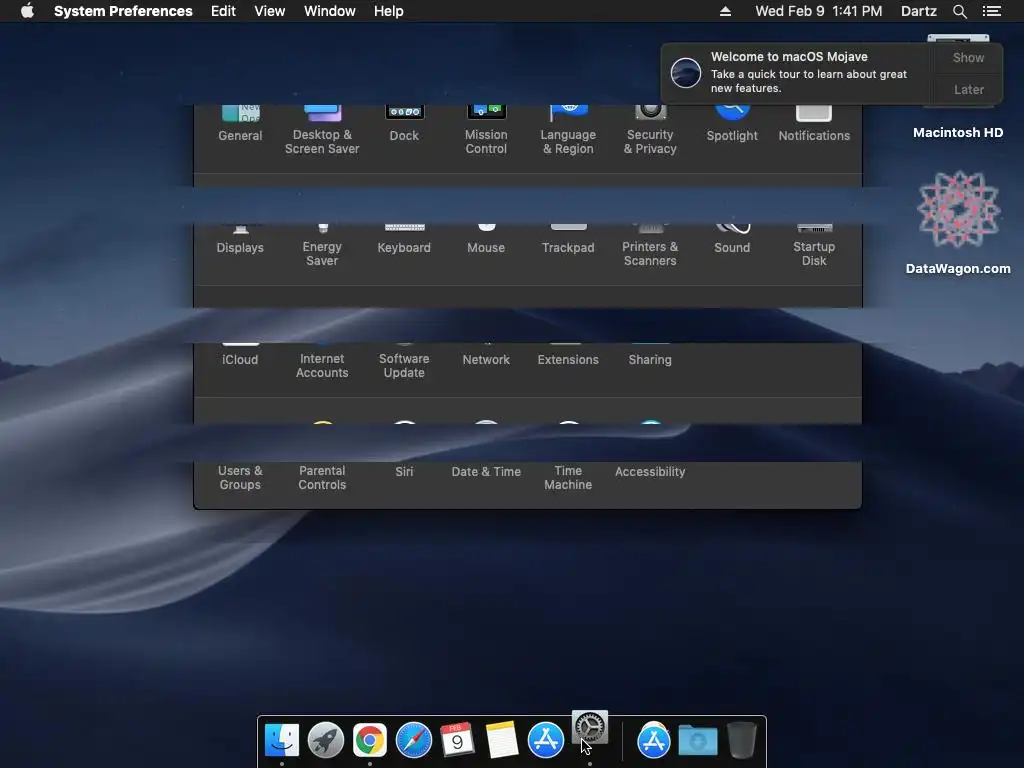Viewport: 1024px width, 768px height.
Task: Open Notes from the Dock
Action: [502, 741]
